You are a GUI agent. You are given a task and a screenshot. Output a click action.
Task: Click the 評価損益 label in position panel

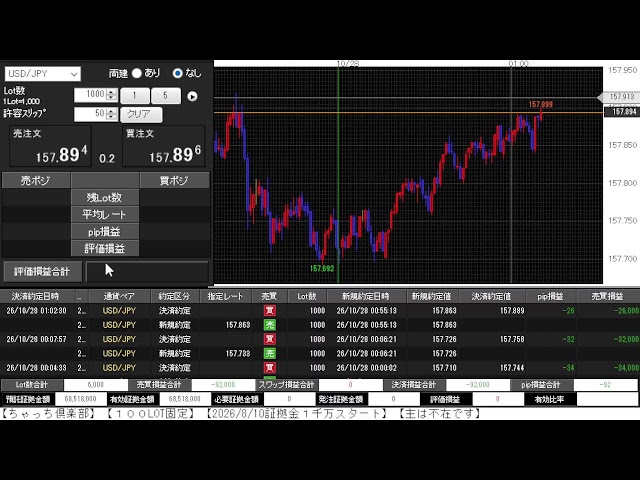pyautogui.click(x=104, y=249)
